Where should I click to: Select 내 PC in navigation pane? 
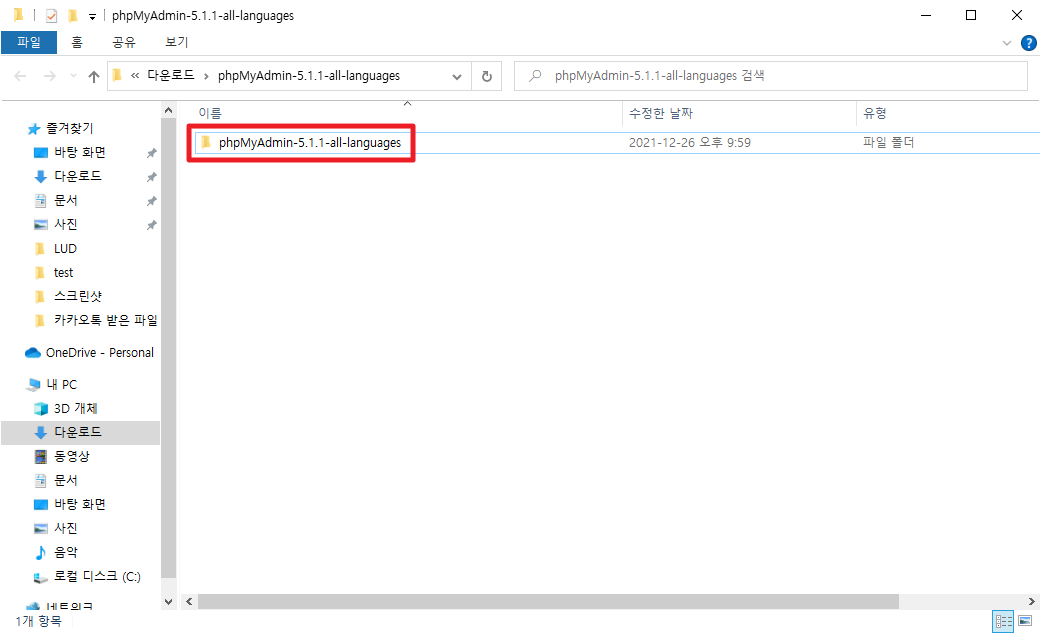coord(62,384)
